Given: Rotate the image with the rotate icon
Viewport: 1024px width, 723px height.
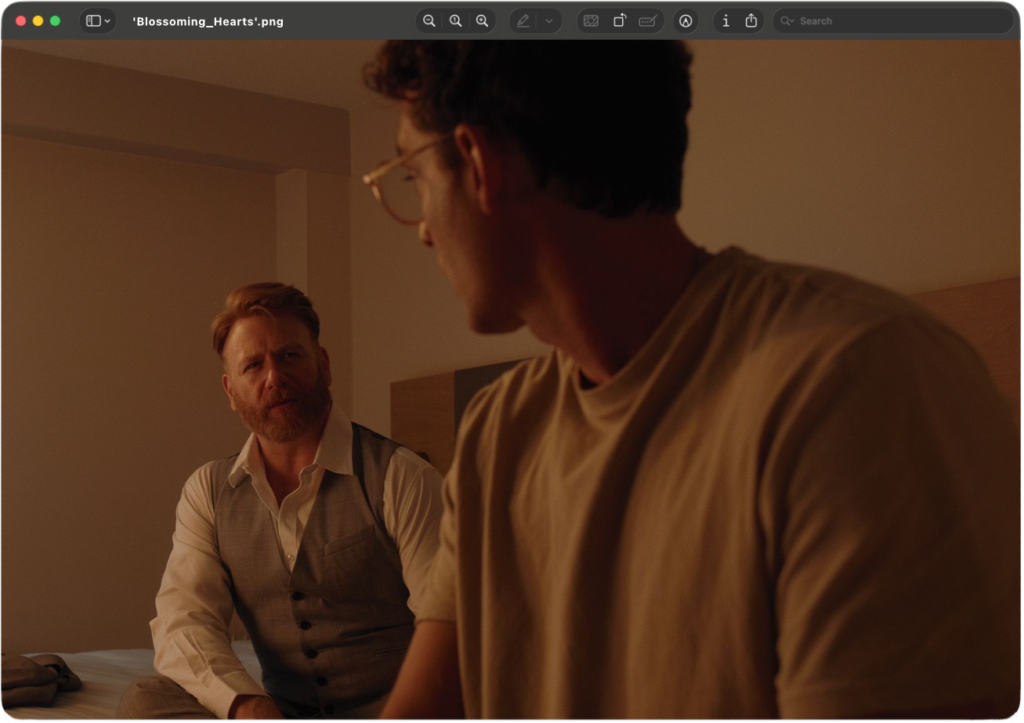Looking at the screenshot, I should tap(619, 21).
